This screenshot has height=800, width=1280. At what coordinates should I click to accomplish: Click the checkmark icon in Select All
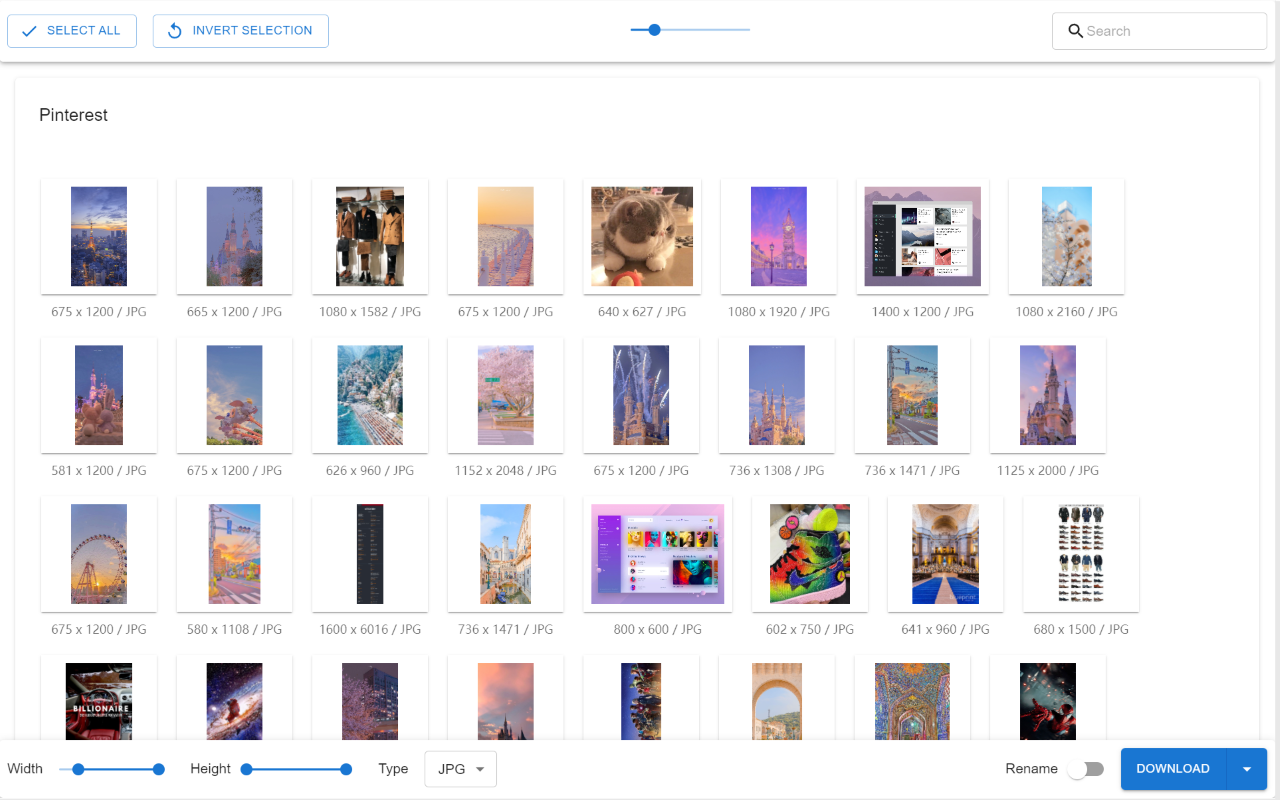[29, 31]
